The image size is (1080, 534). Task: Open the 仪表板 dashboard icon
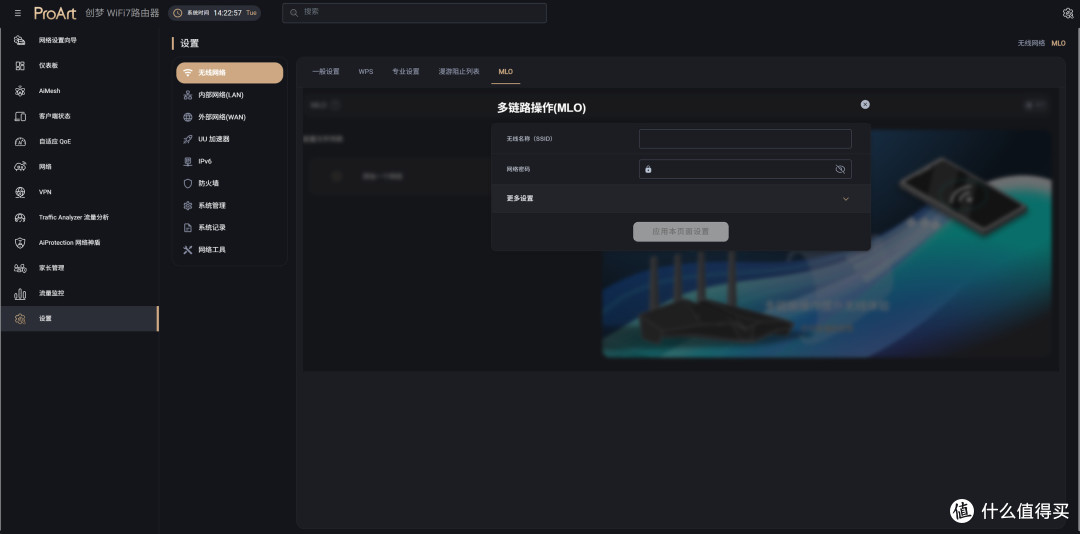(x=20, y=65)
